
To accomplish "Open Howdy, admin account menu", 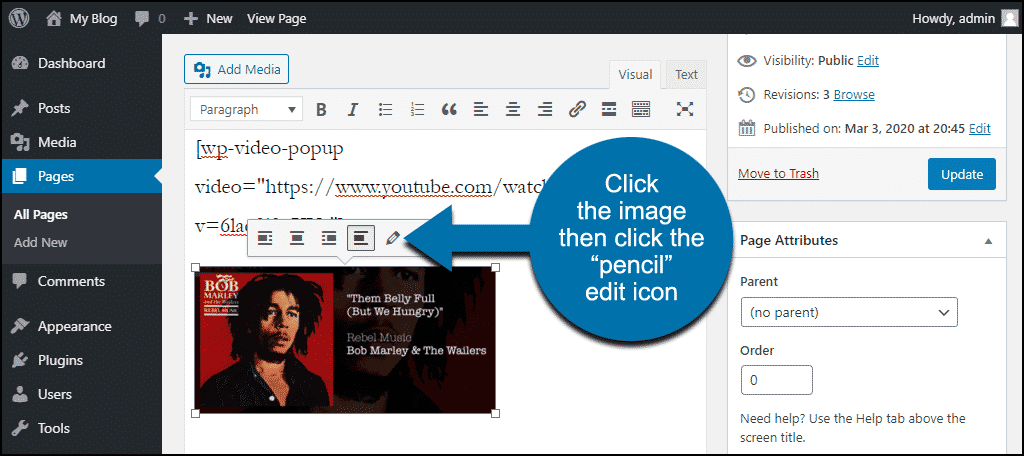I will coord(964,19).
